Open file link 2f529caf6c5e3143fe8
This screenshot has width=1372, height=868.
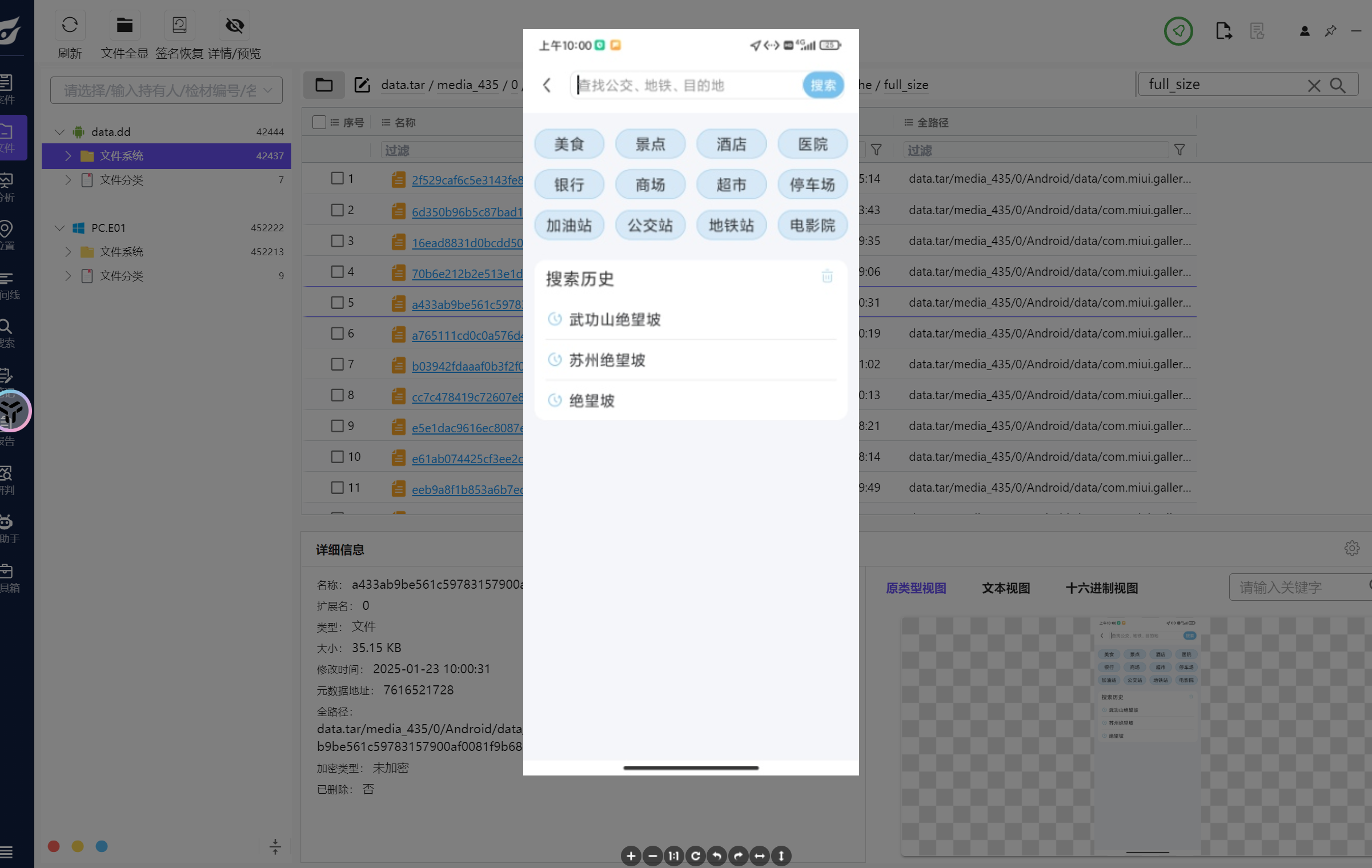coord(467,180)
